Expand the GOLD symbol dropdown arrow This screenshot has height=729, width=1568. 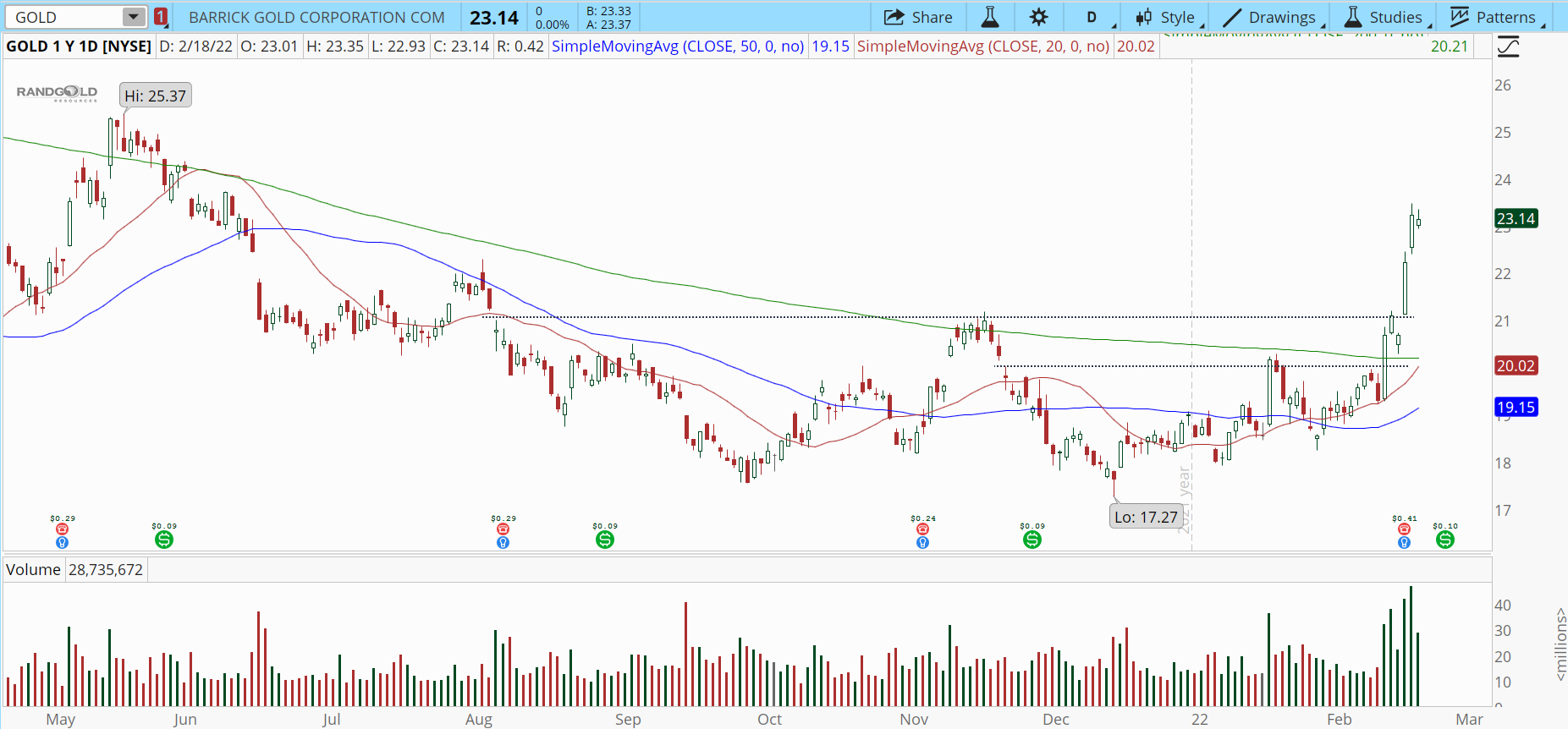[x=134, y=17]
